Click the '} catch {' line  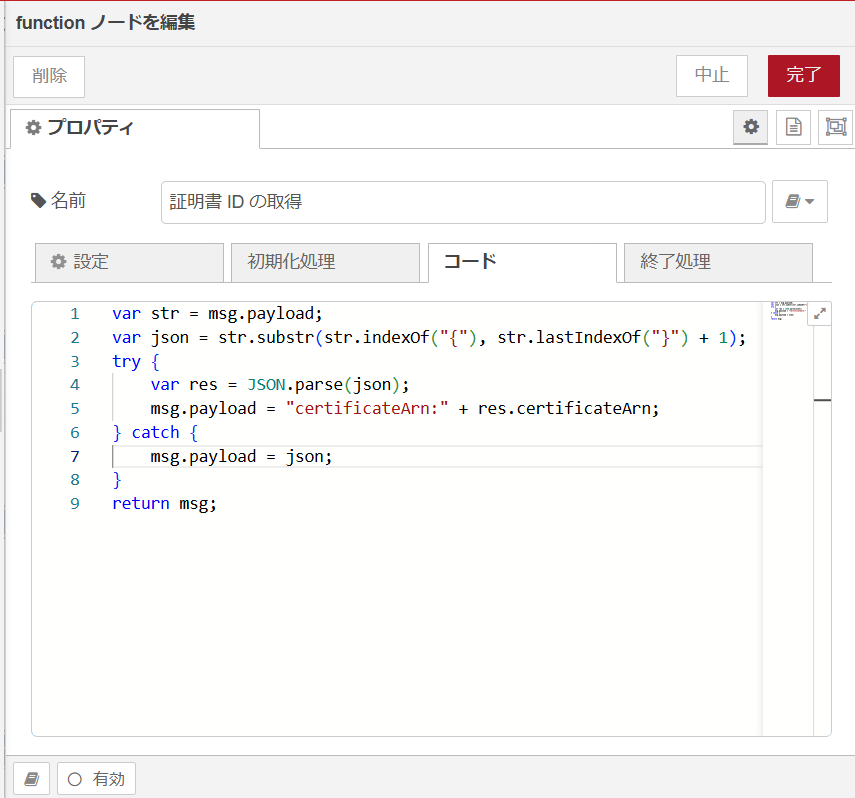coord(155,433)
